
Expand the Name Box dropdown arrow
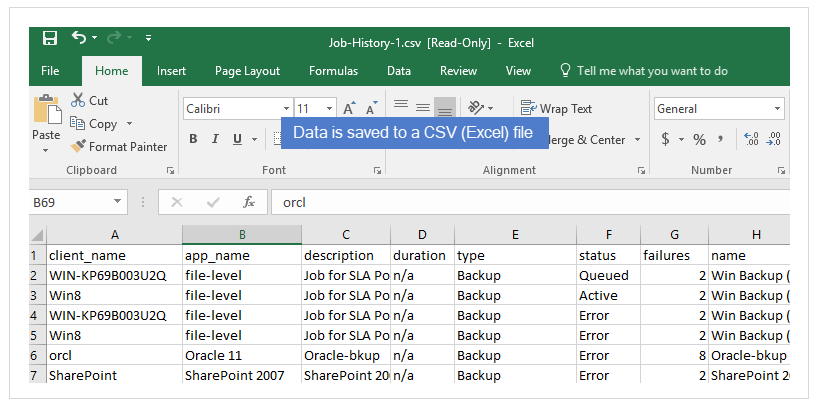click(x=117, y=202)
